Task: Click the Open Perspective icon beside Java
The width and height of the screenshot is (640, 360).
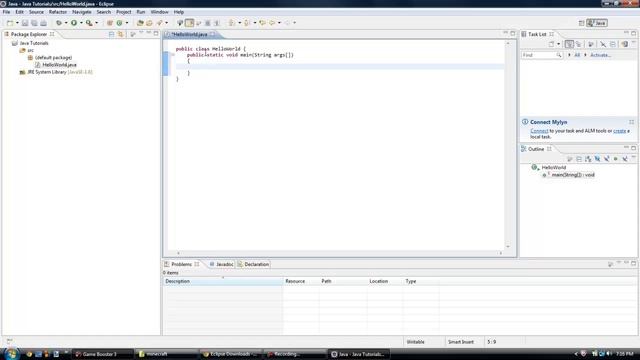Action: coord(582,23)
